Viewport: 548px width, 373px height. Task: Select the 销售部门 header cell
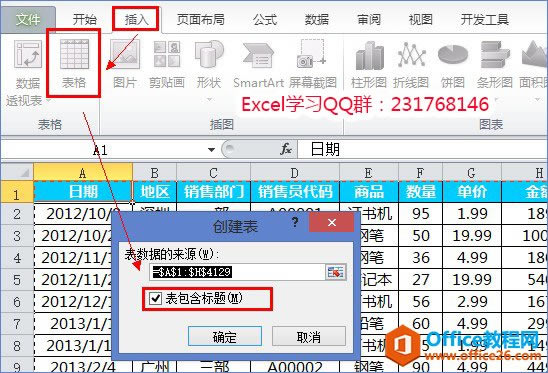click(x=214, y=192)
